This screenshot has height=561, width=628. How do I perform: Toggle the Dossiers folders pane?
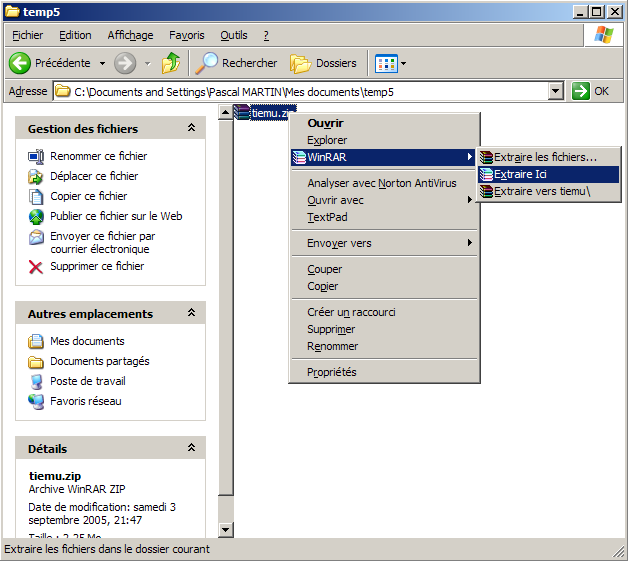point(323,63)
